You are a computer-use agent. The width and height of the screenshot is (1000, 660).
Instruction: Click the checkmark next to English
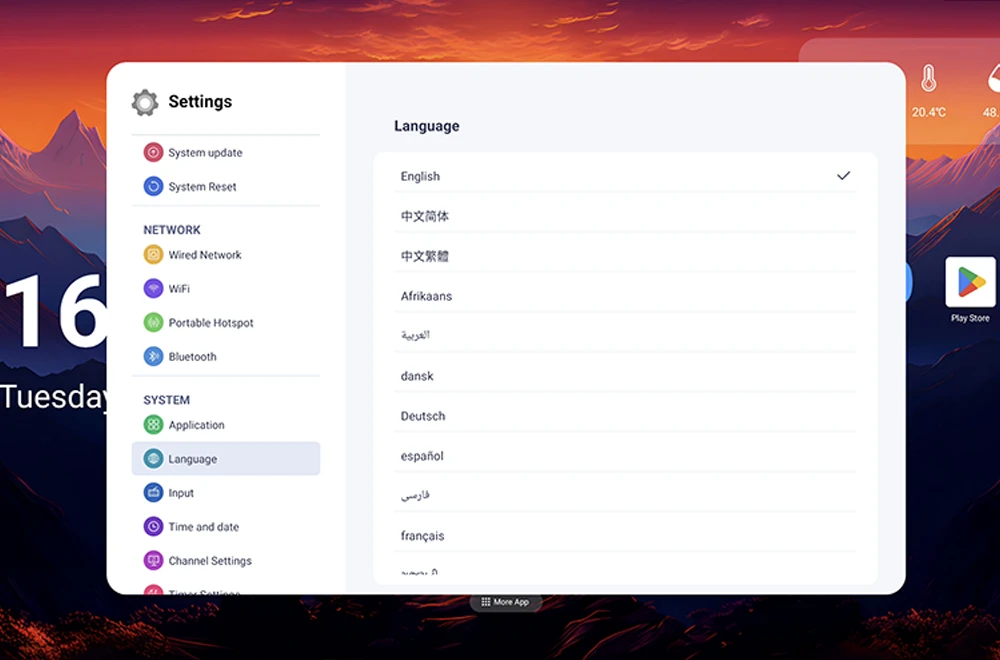click(843, 175)
